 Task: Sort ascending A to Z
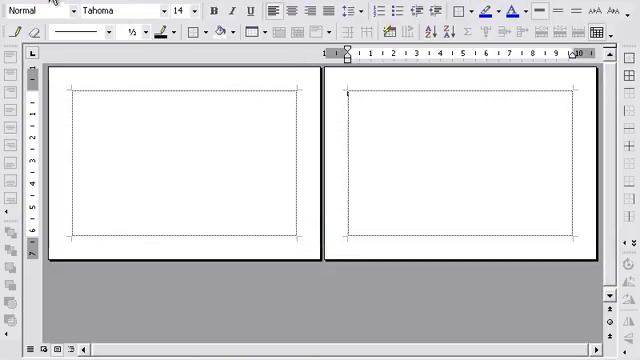click(431, 32)
